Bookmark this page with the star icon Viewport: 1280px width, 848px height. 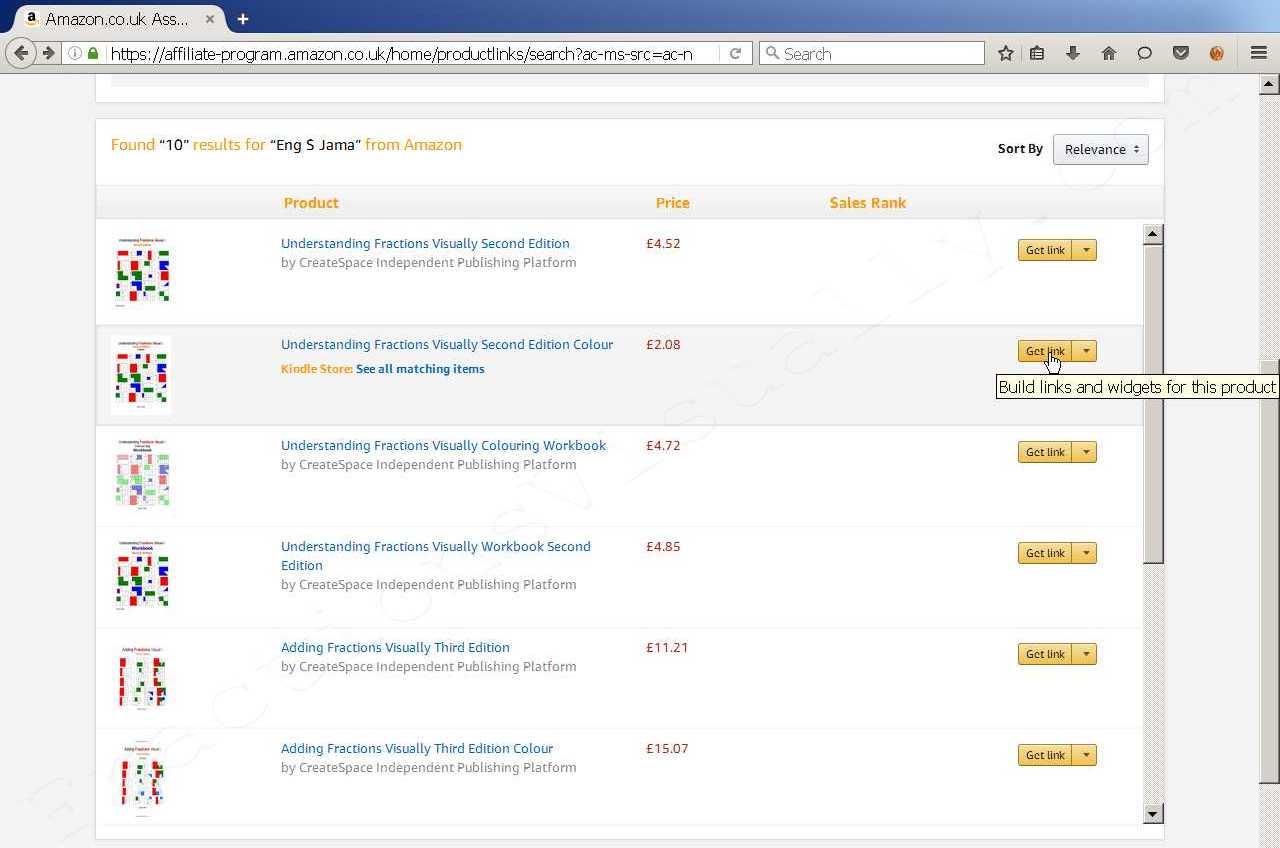tap(1006, 53)
